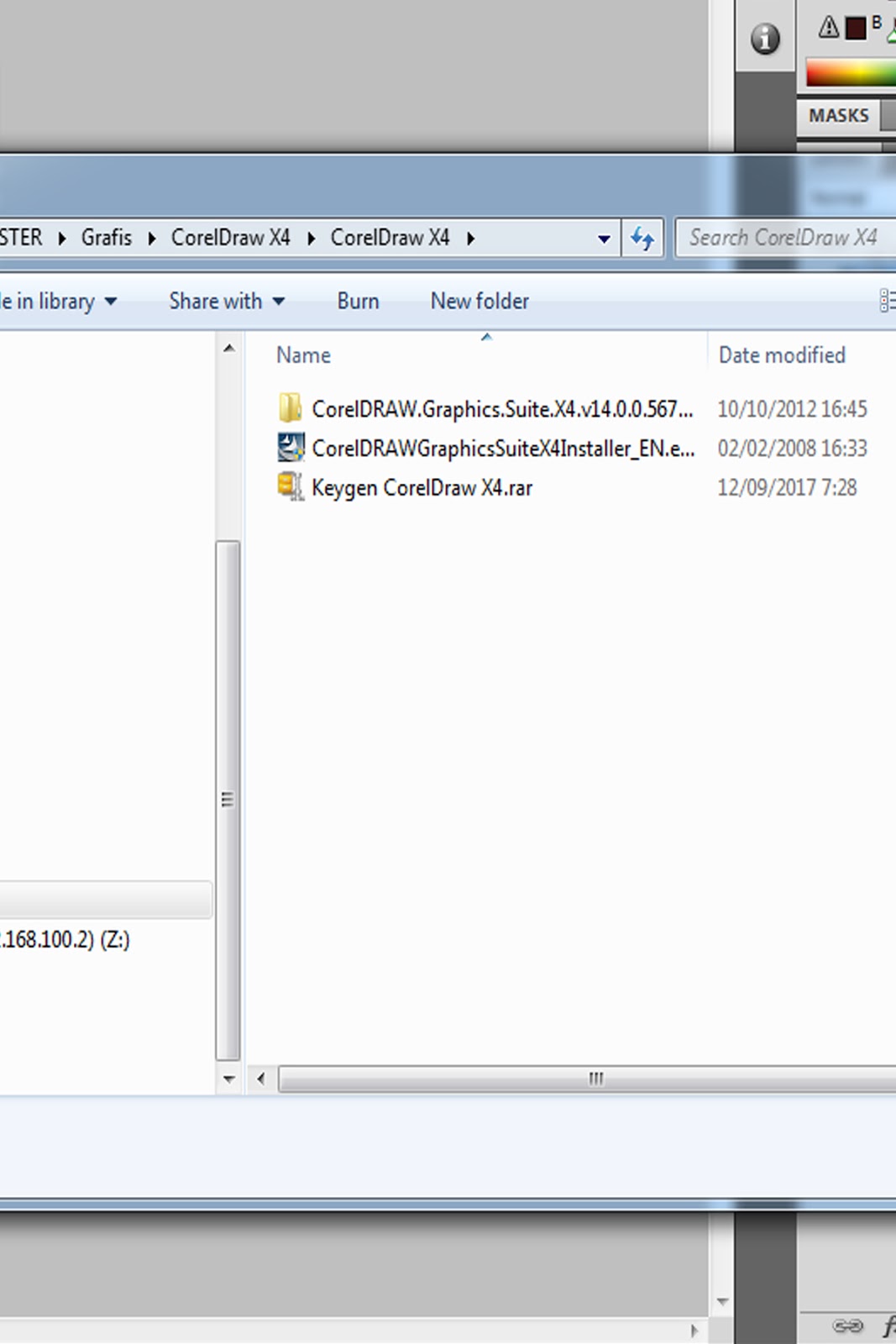Switch to the MASKS tab
The height and width of the screenshot is (1344, 896).
pyautogui.click(x=839, y=116)
